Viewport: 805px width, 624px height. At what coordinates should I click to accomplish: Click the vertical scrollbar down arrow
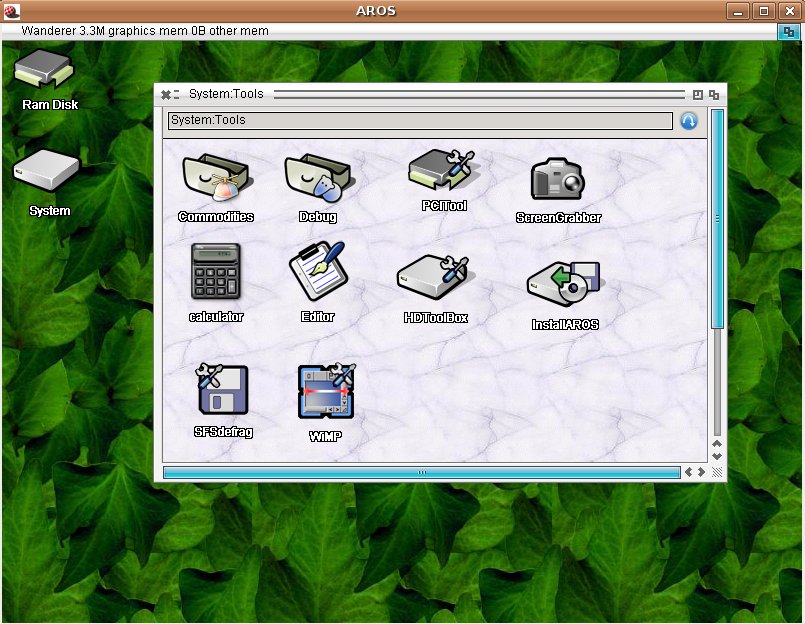717,456
